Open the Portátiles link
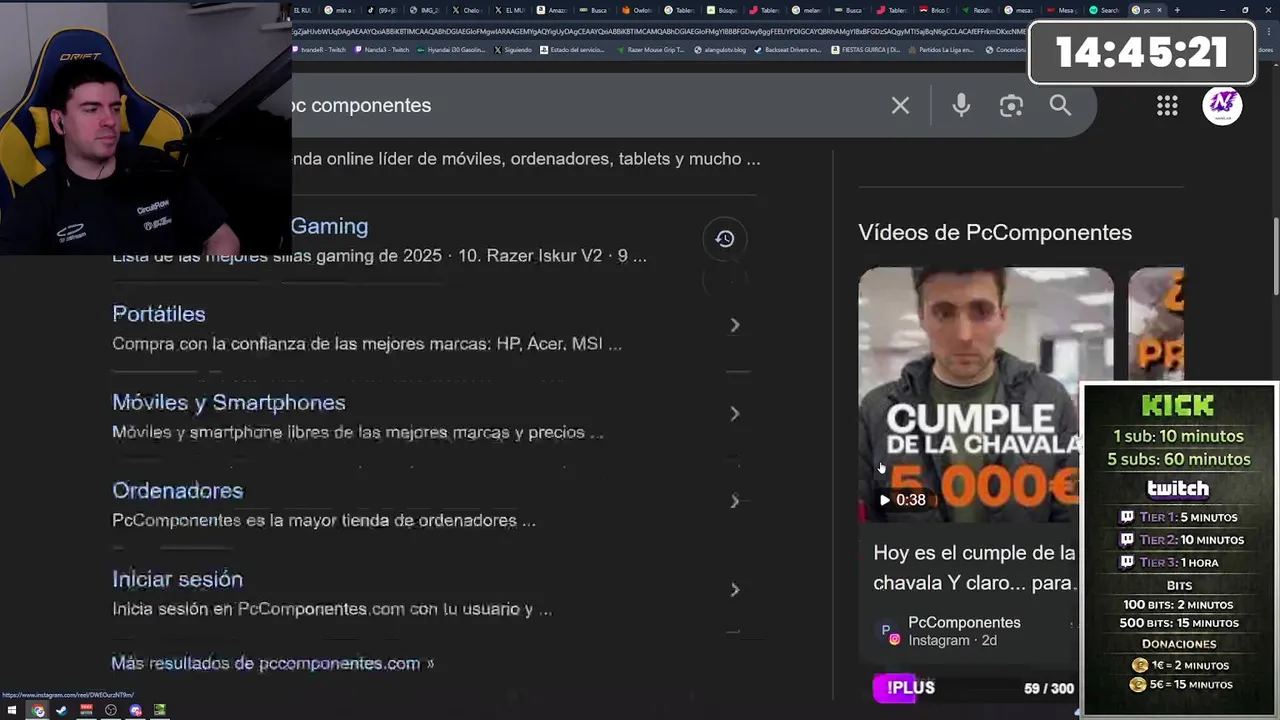 159,314
